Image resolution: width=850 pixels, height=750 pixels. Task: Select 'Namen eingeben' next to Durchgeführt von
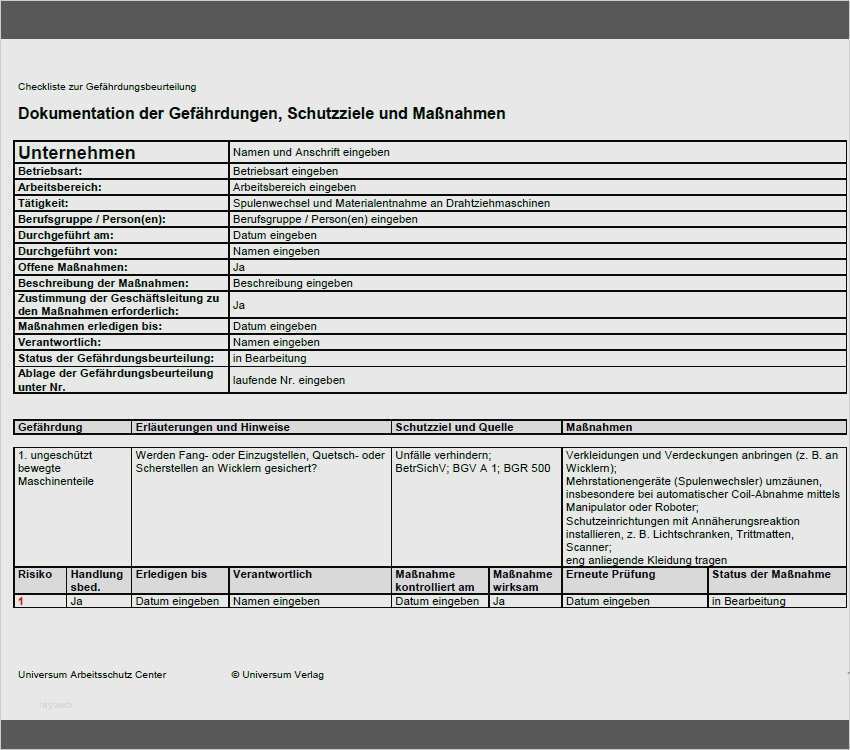coord(537,251)
